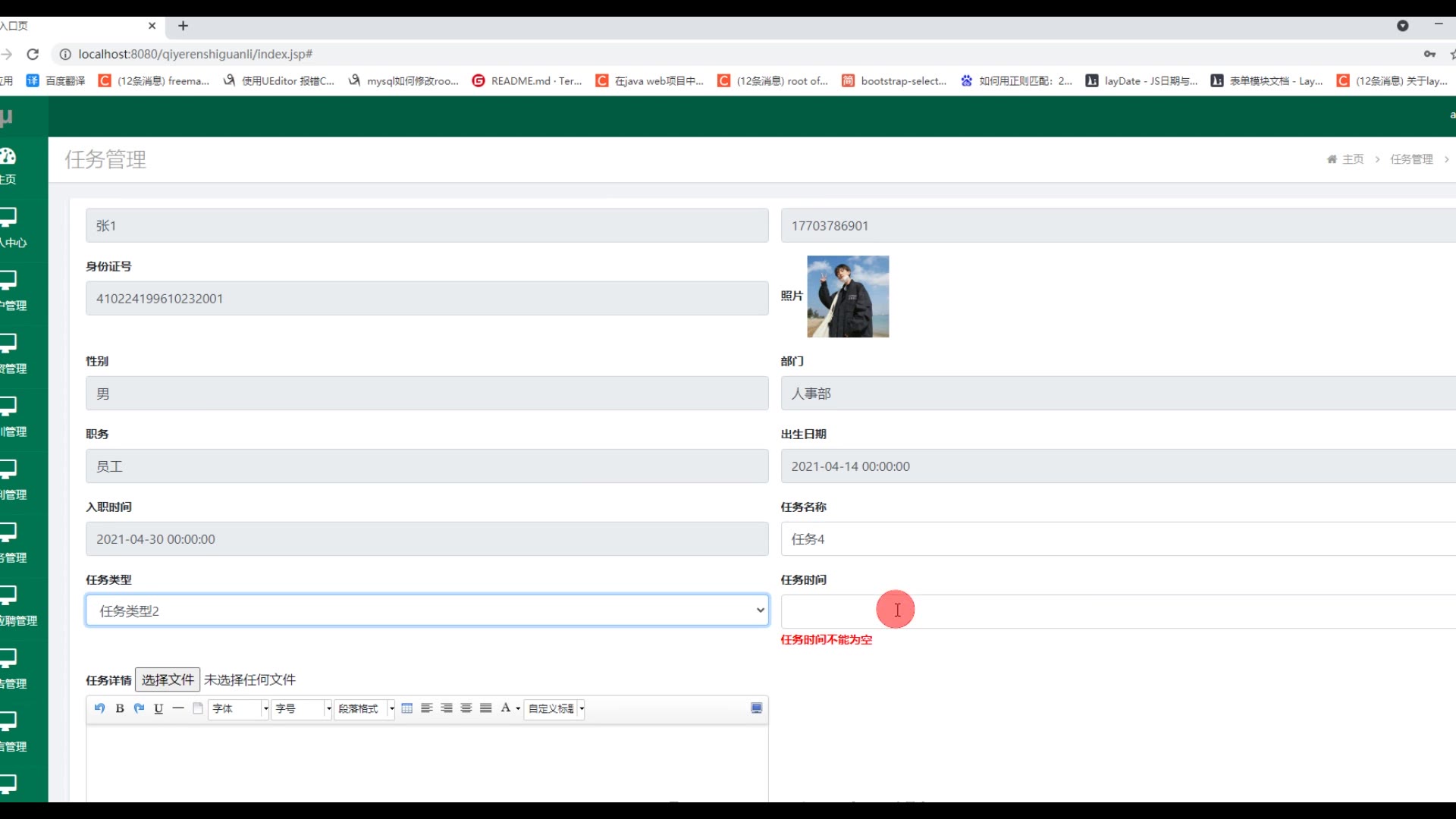
Task: Click the 主页 breadcrumb link
Action: 1352,159
